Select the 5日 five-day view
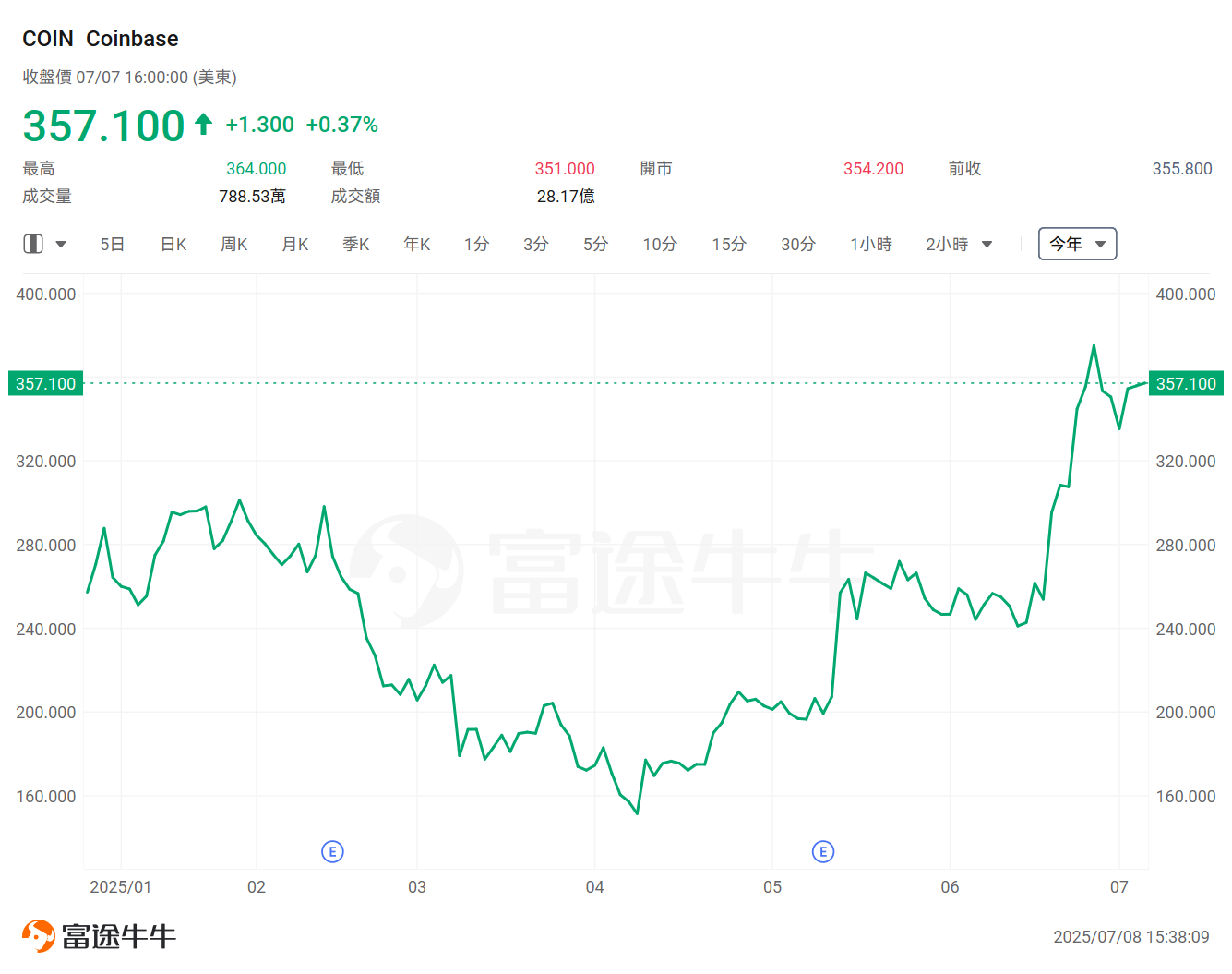Viewport: 1232px width, 974px height. click(x=112, y=244)
